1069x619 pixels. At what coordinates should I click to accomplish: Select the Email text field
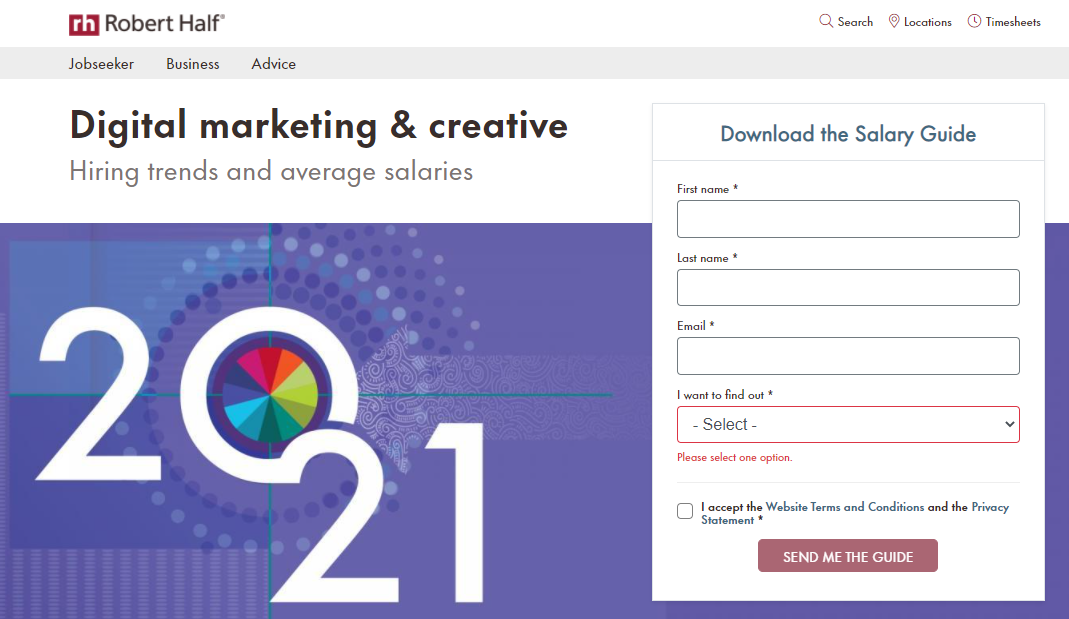tap(848, 356)
